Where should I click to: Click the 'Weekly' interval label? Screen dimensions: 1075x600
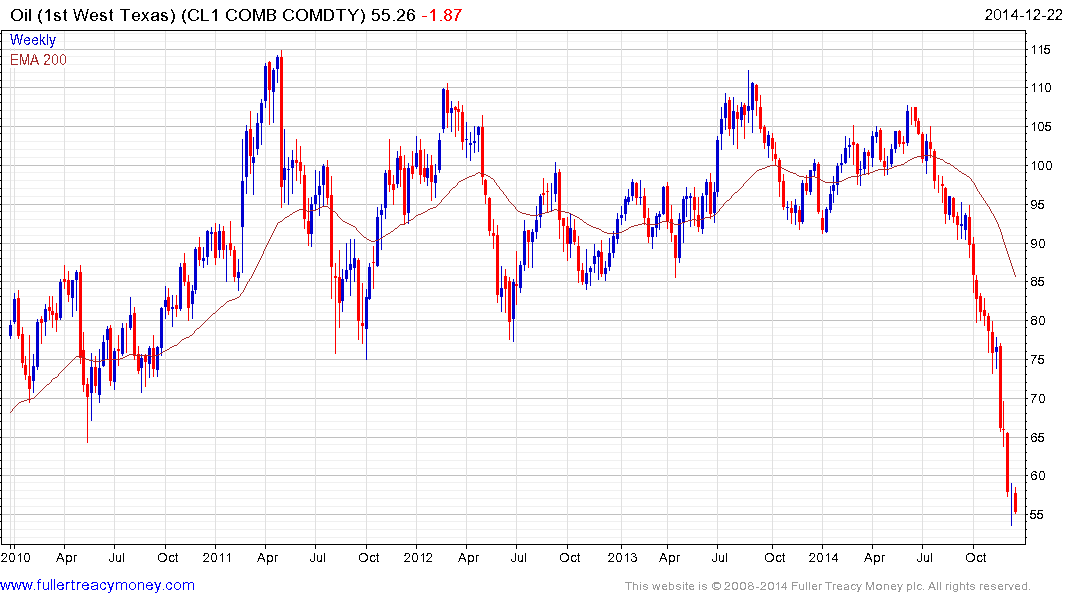click(32, 40)
